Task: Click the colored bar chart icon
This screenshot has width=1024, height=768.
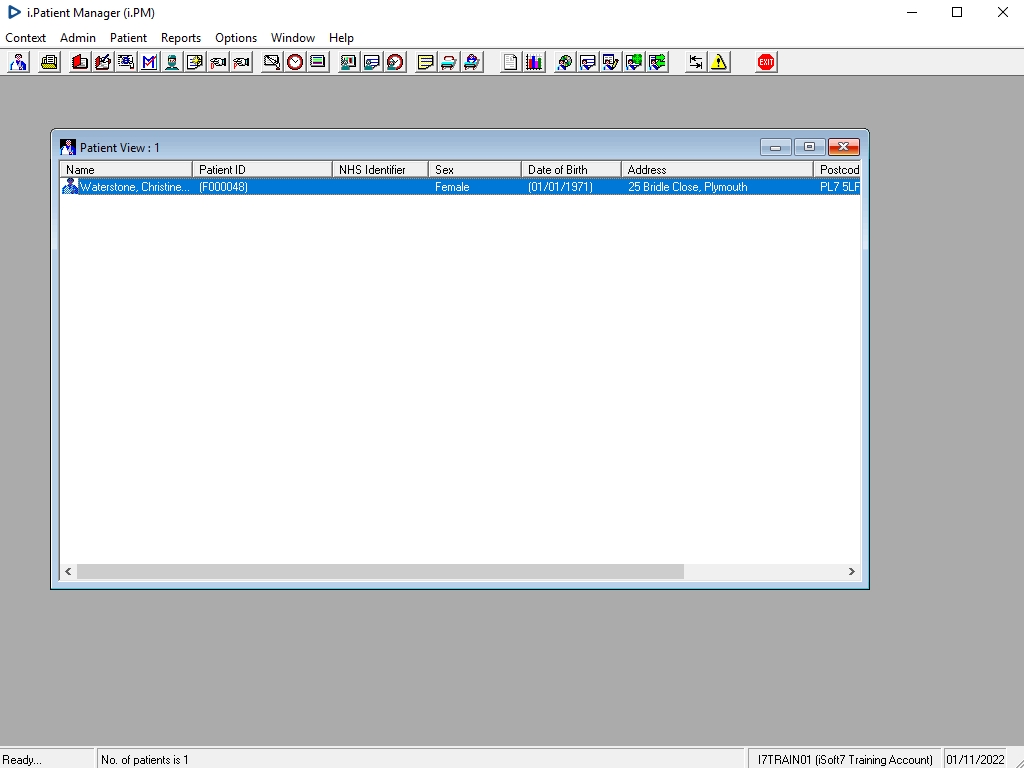Action: click(x=534, y=62)
